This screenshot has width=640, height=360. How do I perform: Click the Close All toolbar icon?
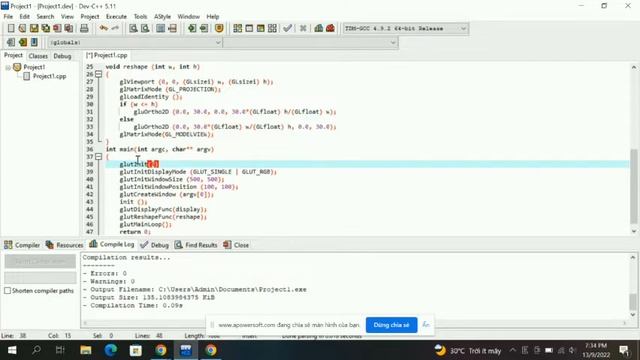[x=69, y=28]
